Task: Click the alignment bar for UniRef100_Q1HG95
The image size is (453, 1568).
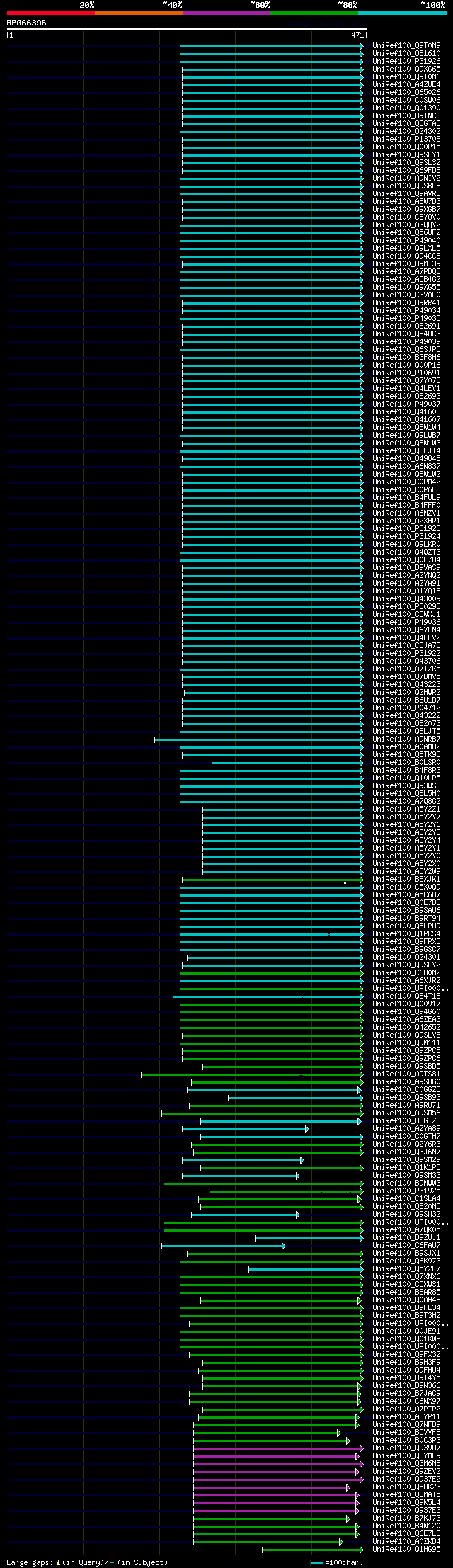Action: click(x=311, y=1550)
